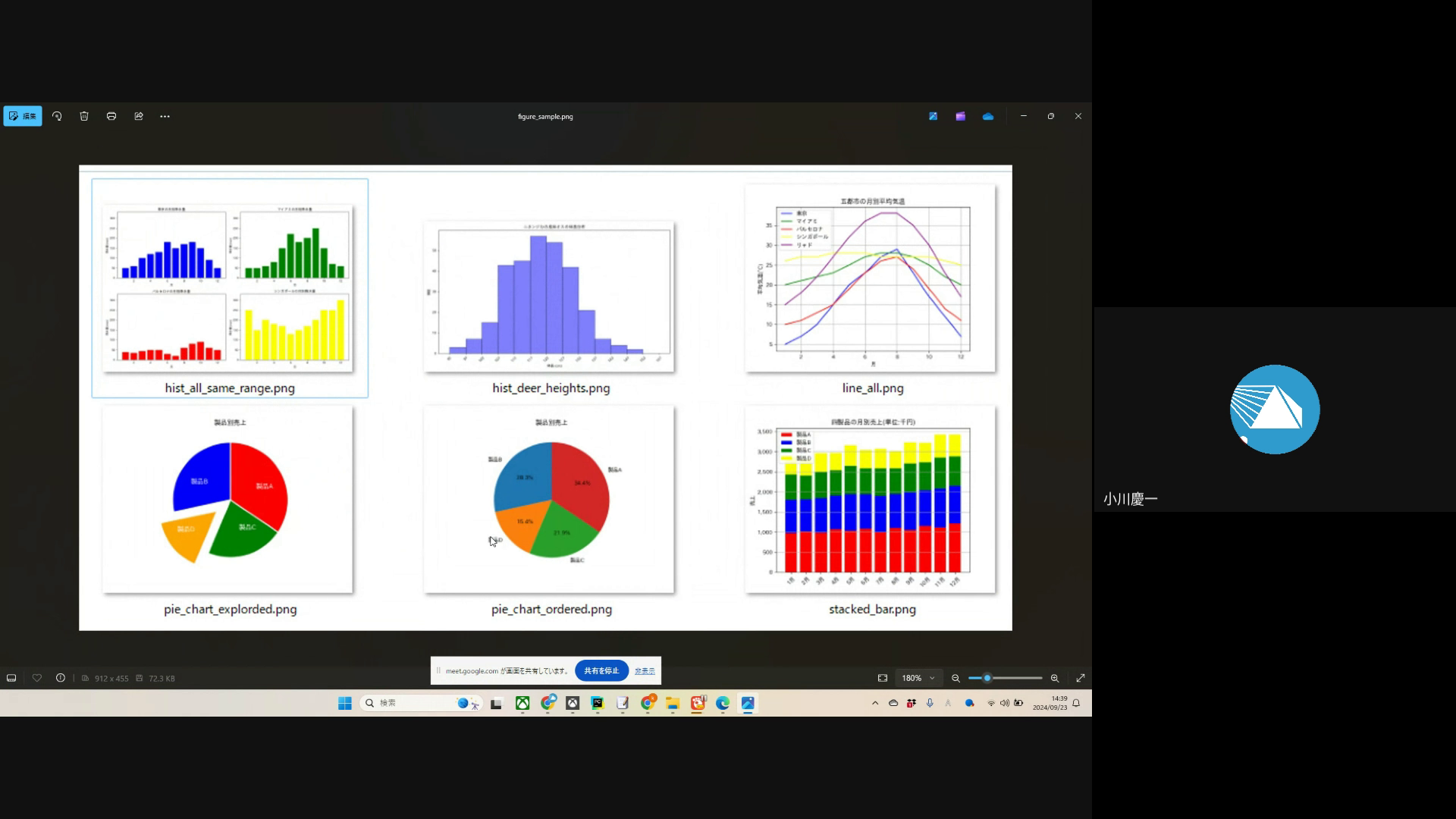Delete the image using trash icon
1456x819 pixels.
click(x=84, y=116)
